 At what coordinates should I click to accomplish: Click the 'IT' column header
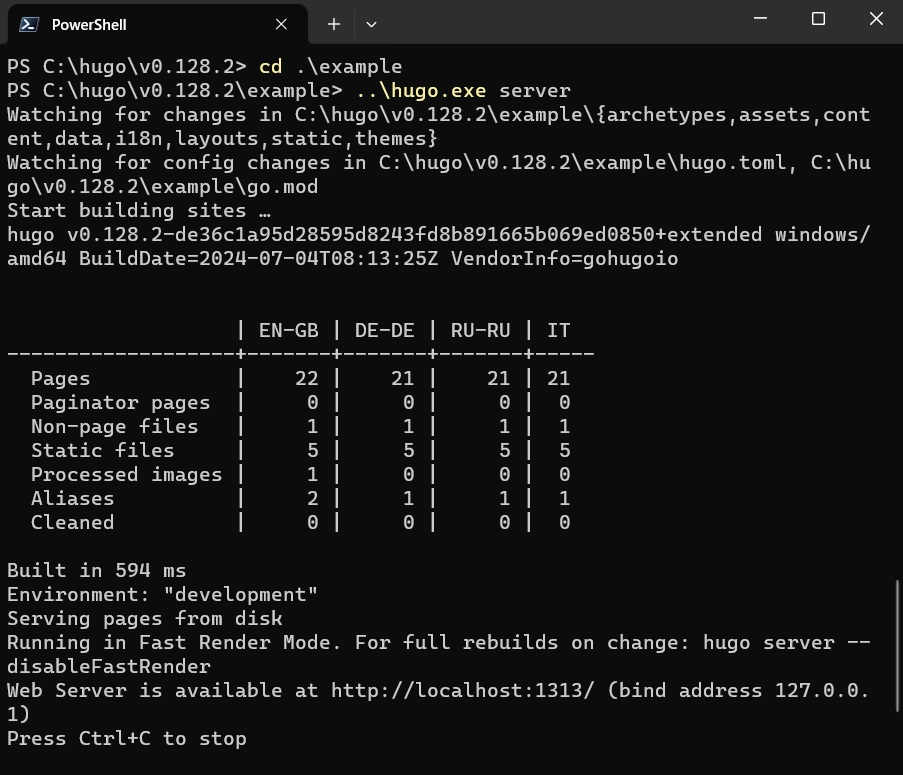tap(559, 330)
